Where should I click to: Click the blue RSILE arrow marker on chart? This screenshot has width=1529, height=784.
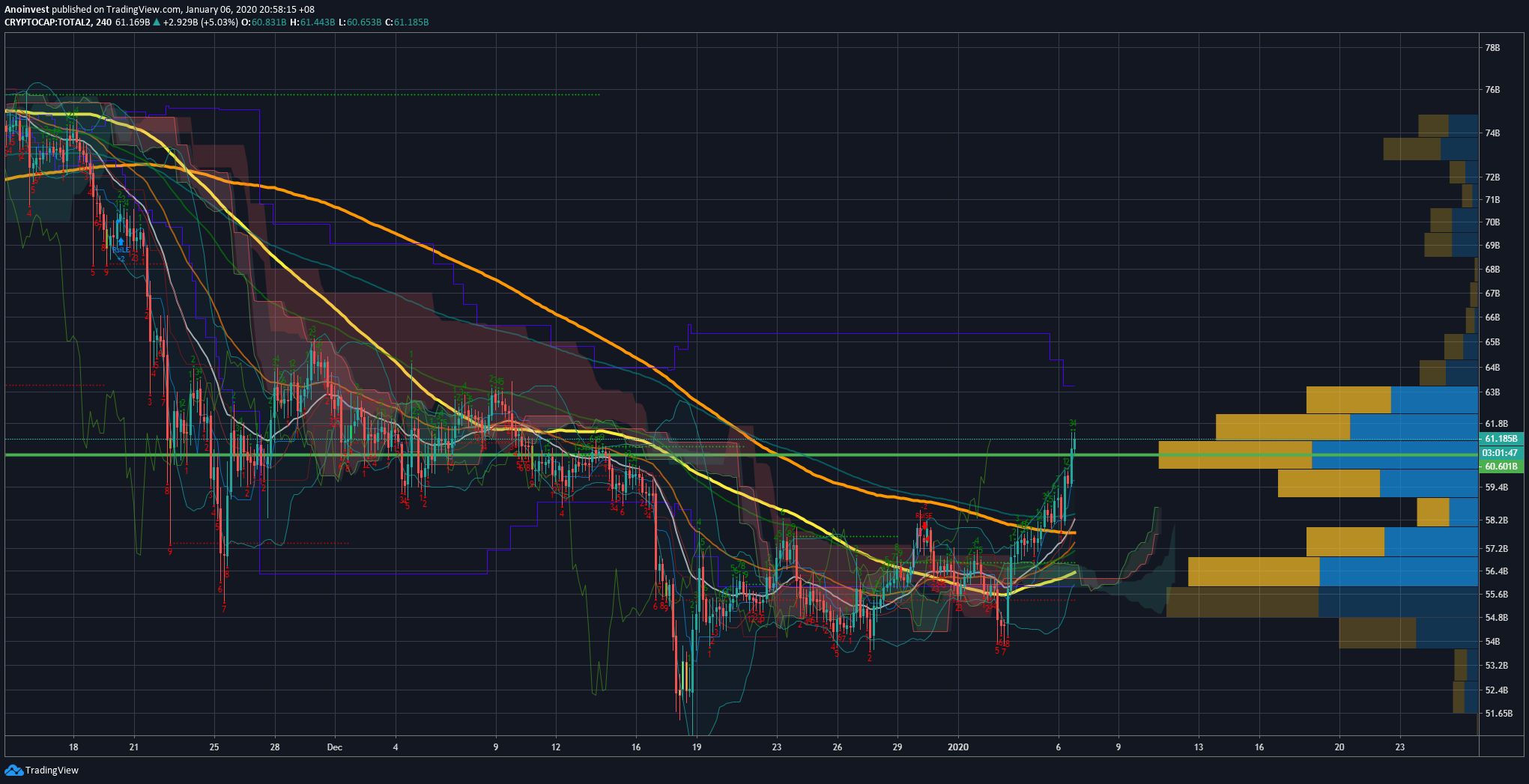[x=121, y=242]
